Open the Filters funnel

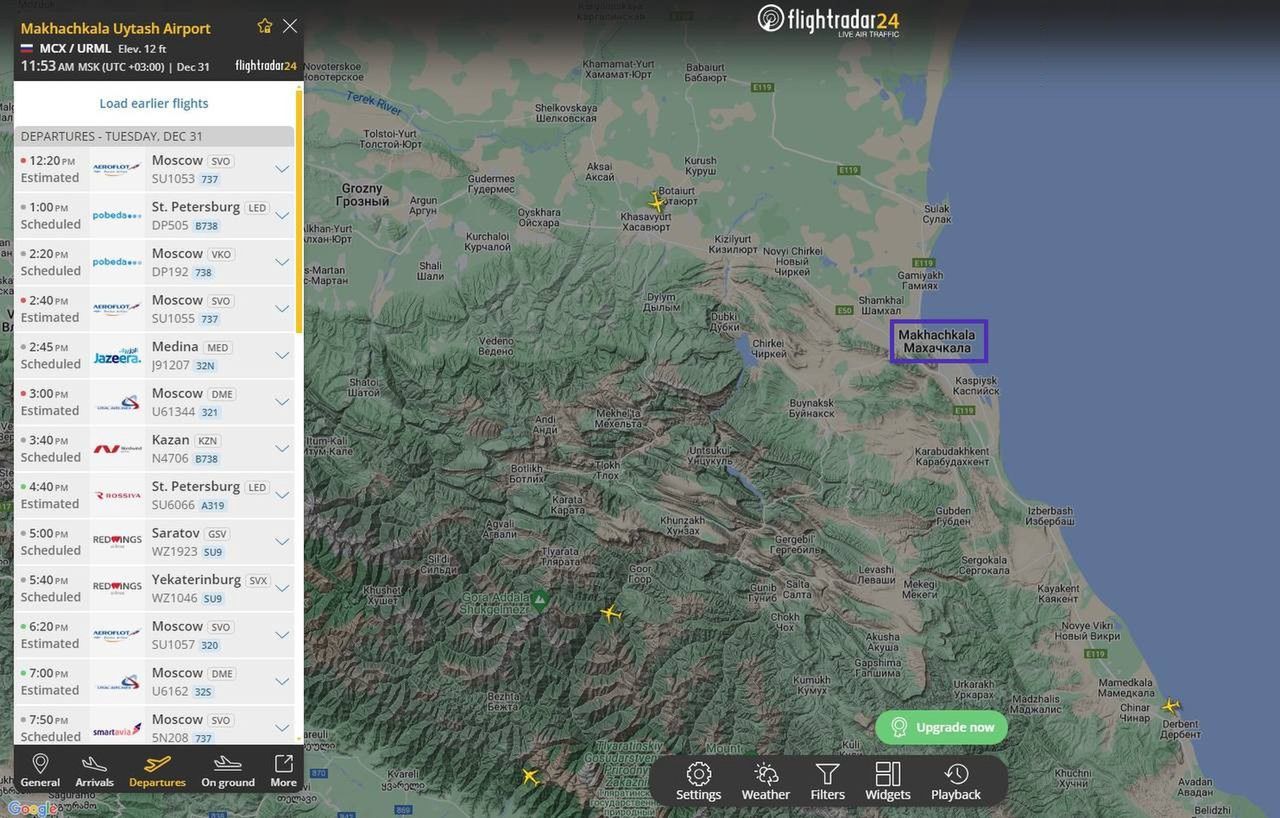click(x=827, y=781)
